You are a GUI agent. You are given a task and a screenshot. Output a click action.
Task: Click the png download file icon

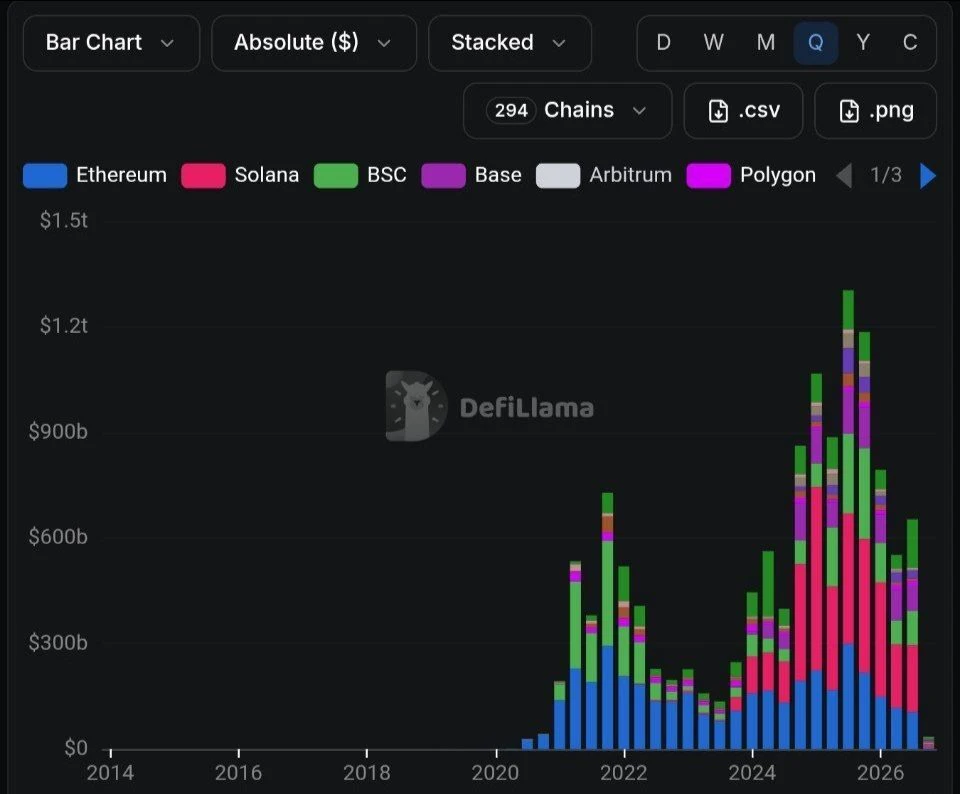849,111
